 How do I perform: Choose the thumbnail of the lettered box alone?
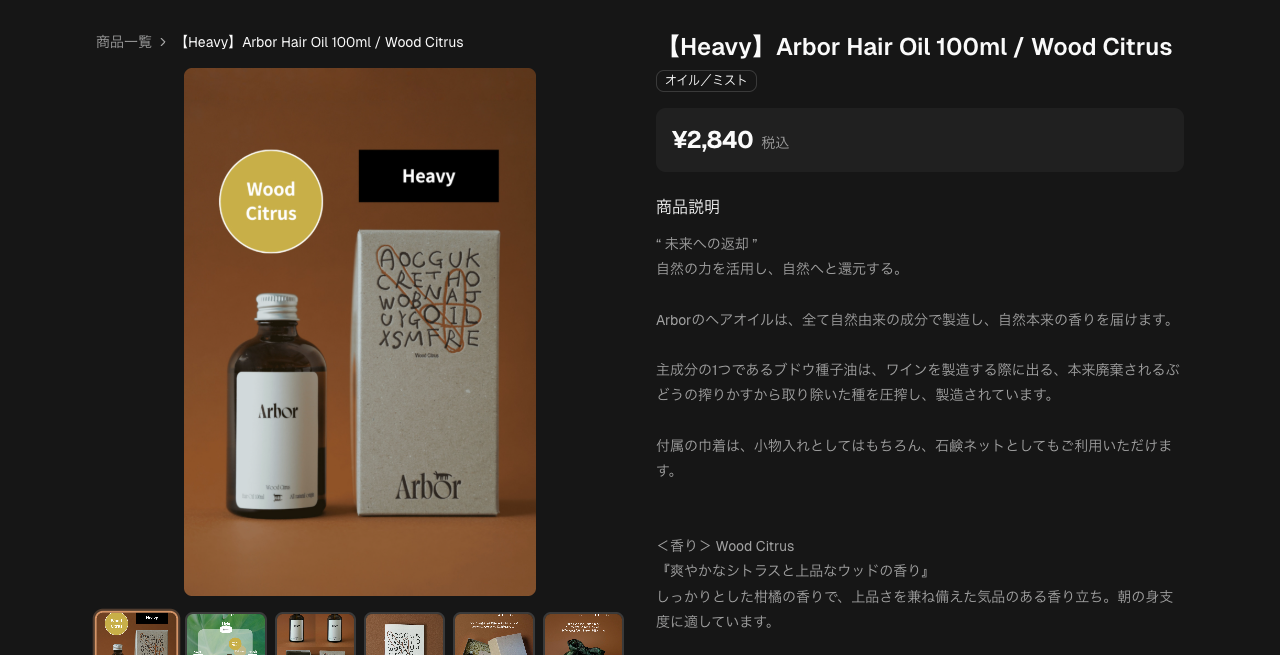pyautogui.click(x=405, y=633)
